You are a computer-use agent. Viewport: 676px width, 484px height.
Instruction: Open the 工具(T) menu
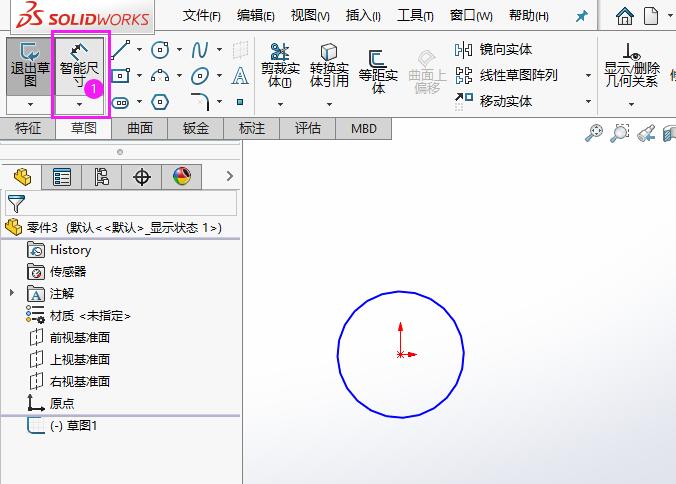(415, 16)
